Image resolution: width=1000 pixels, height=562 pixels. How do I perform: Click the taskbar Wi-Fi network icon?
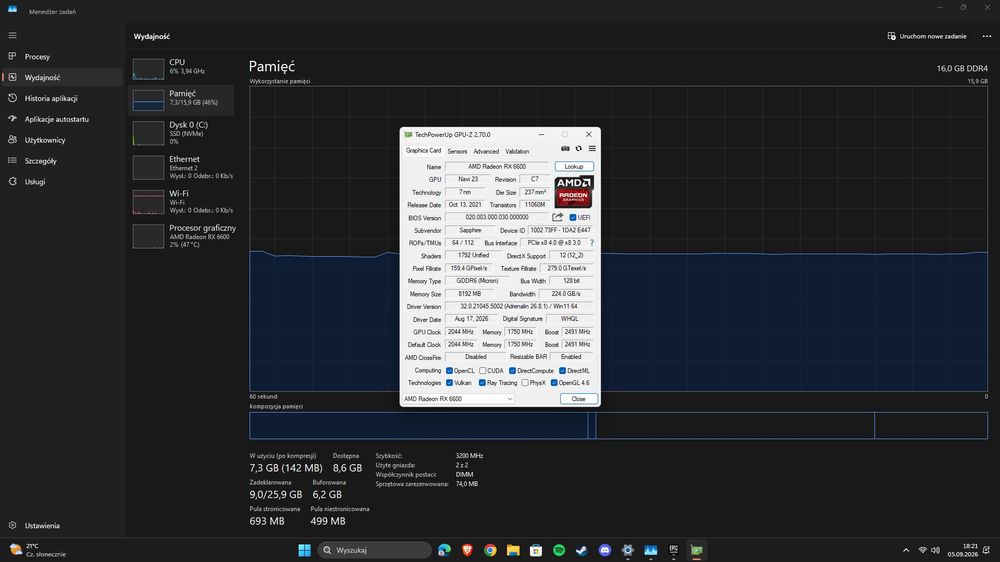tap(922, 550)
